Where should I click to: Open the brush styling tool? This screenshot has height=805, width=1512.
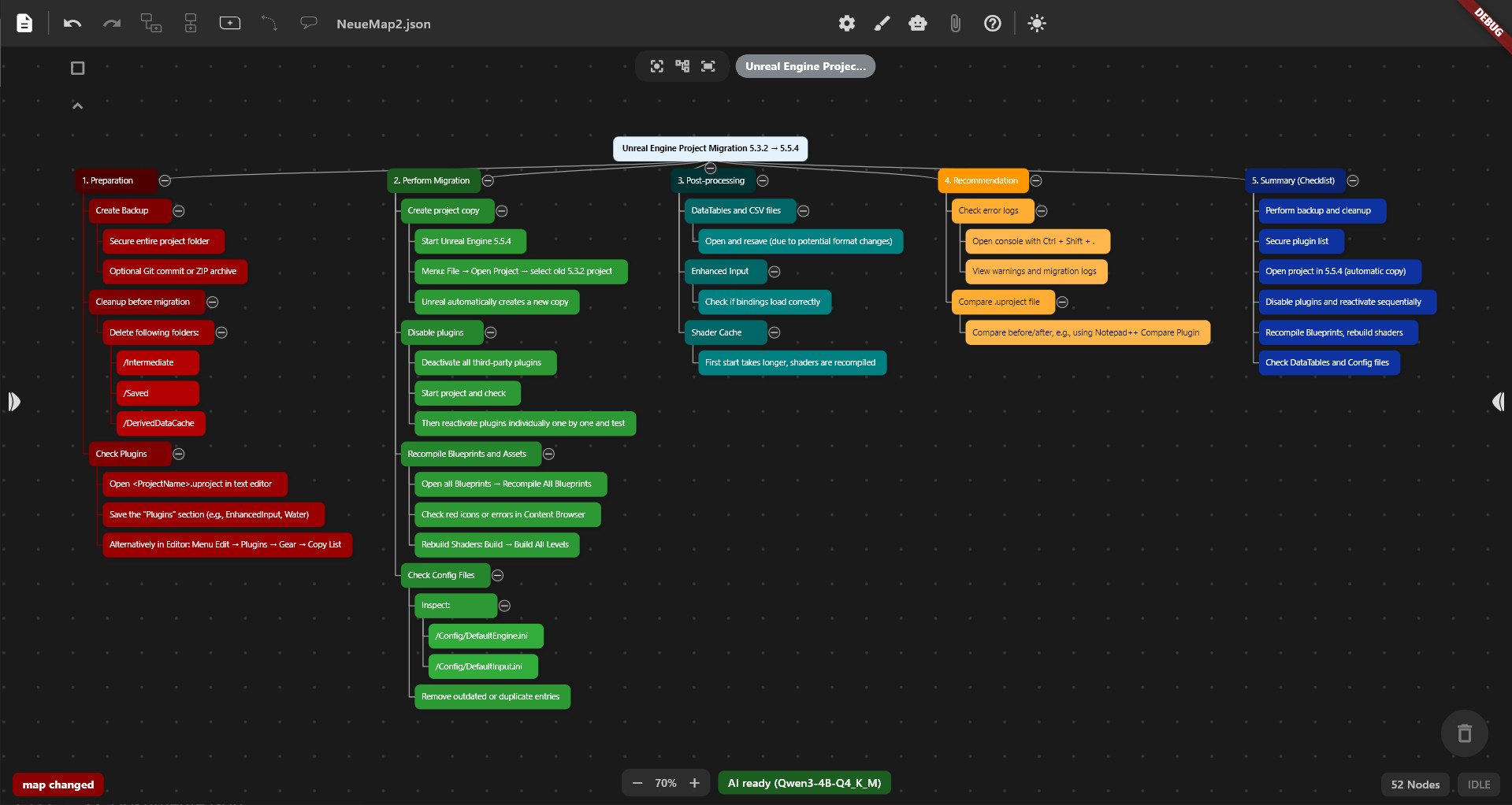click(882, 24)
